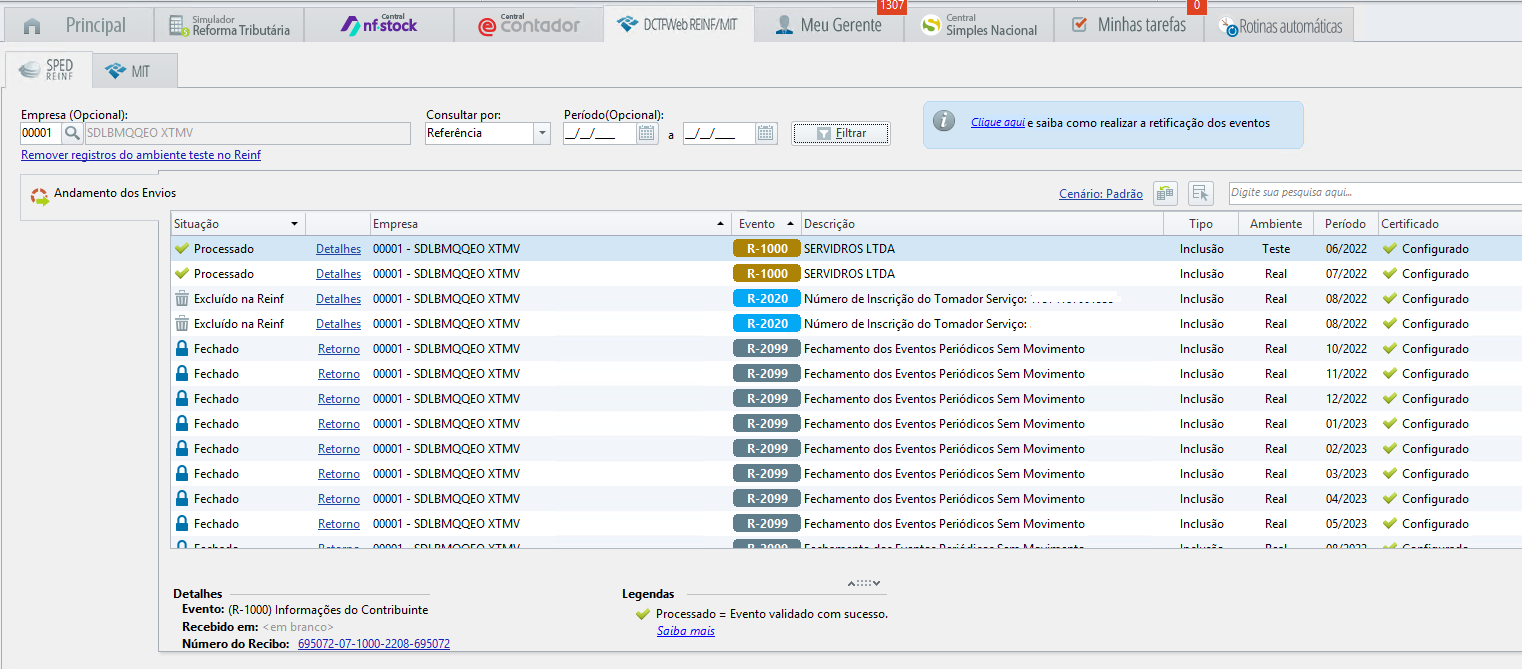The image size is (1522, 669).
Task: Open Detalhes link for first Processado row
Action: click(338, 249)
